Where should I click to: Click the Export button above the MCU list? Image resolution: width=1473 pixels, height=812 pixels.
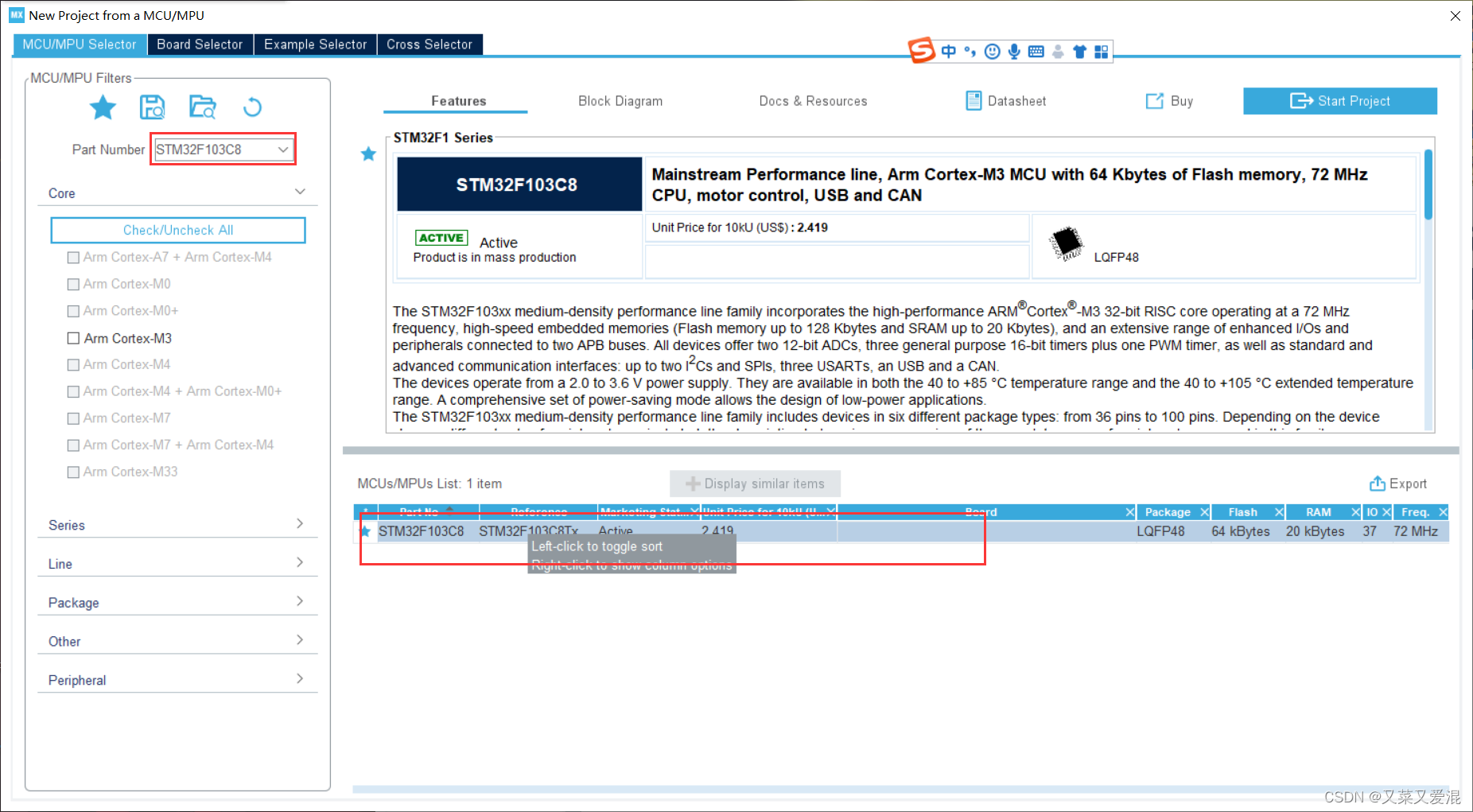pos(1397,484)
